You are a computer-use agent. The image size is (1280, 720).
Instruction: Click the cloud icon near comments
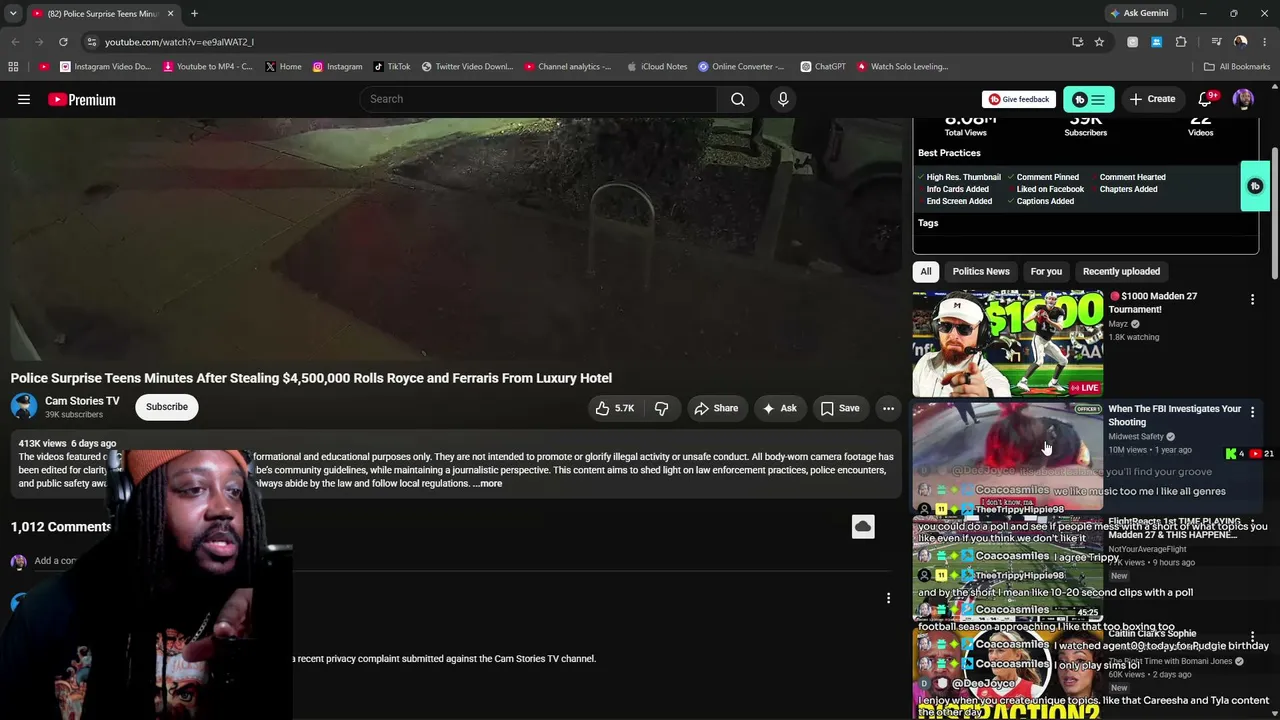(x=863, y=527)
